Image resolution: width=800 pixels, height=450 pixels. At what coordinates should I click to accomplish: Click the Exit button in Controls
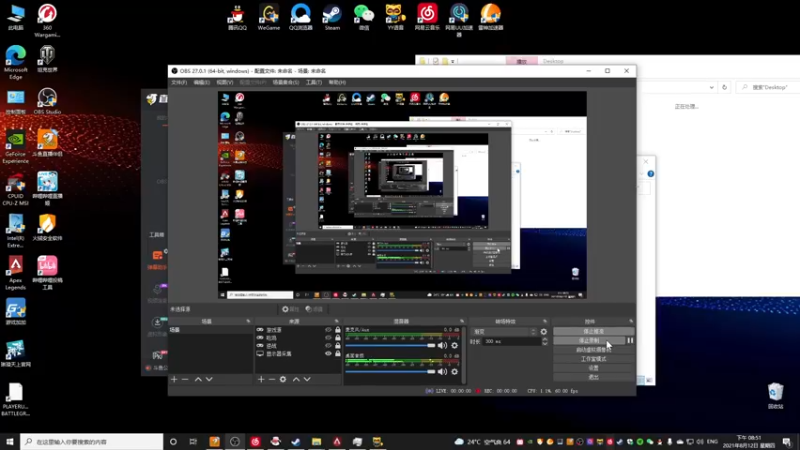(x=593, y=377)
